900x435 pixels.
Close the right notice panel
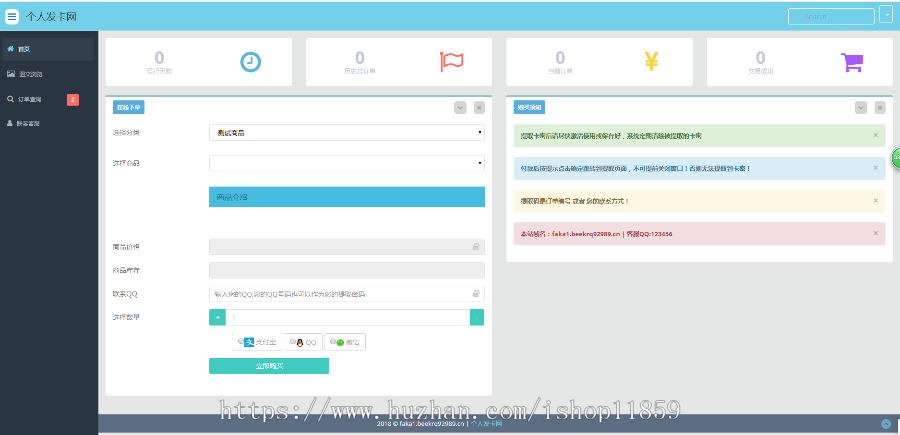pyautogui.click(x=880, y=107)
